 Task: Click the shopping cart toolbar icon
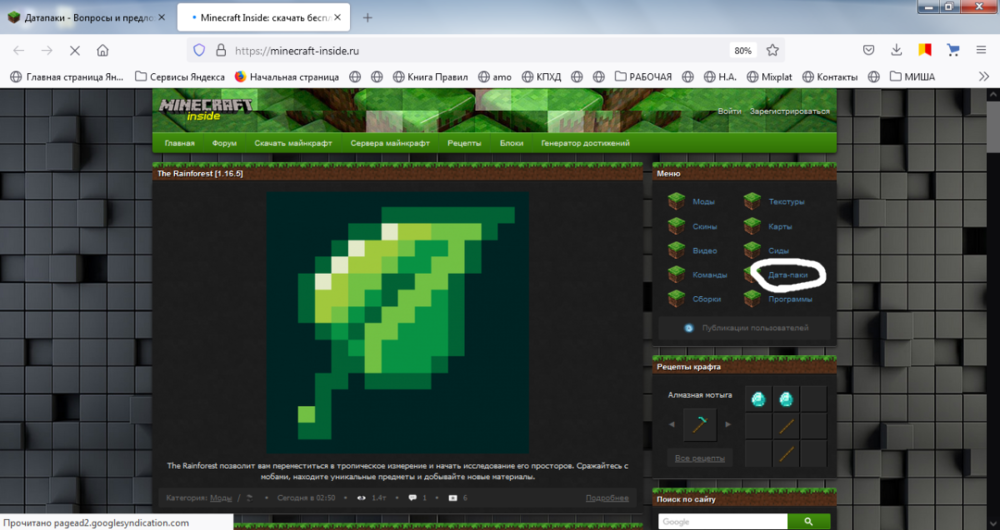(x=953, y=50)
